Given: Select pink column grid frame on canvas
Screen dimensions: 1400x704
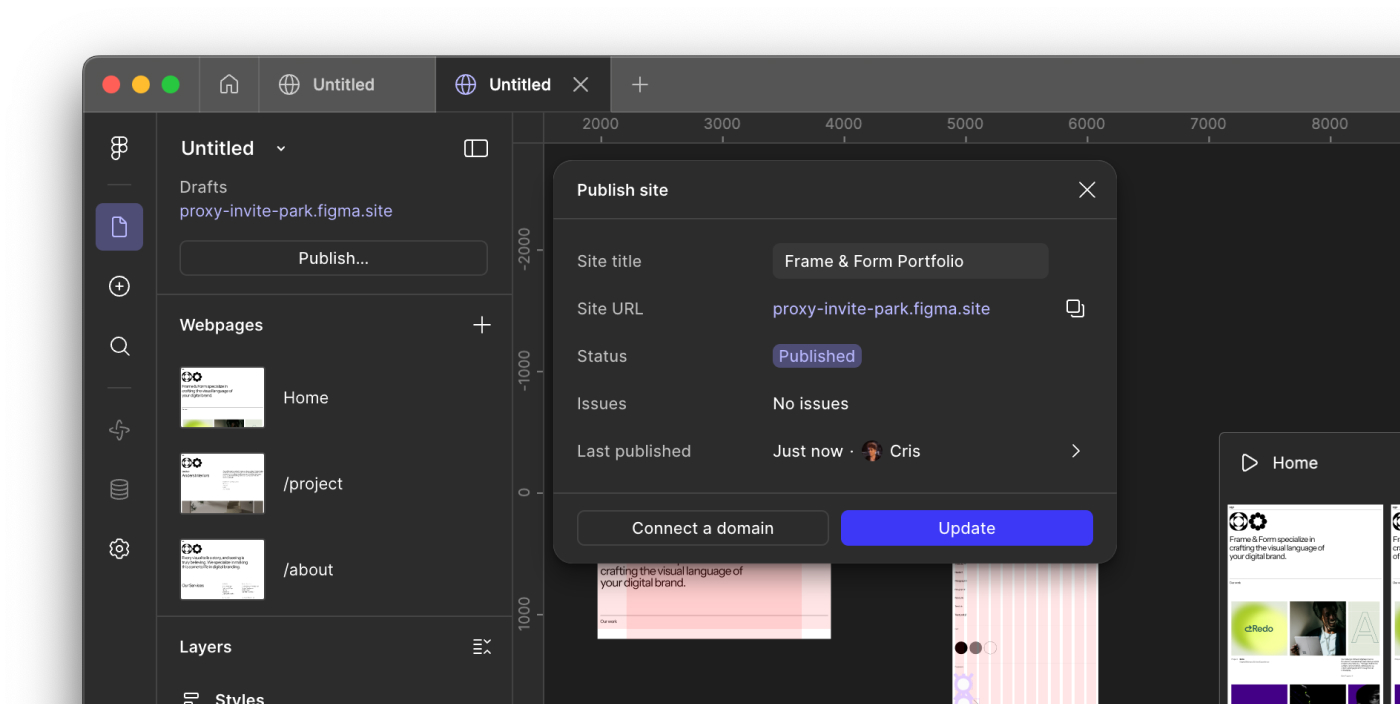Looking at the screenshot, I should [1025, 634].
